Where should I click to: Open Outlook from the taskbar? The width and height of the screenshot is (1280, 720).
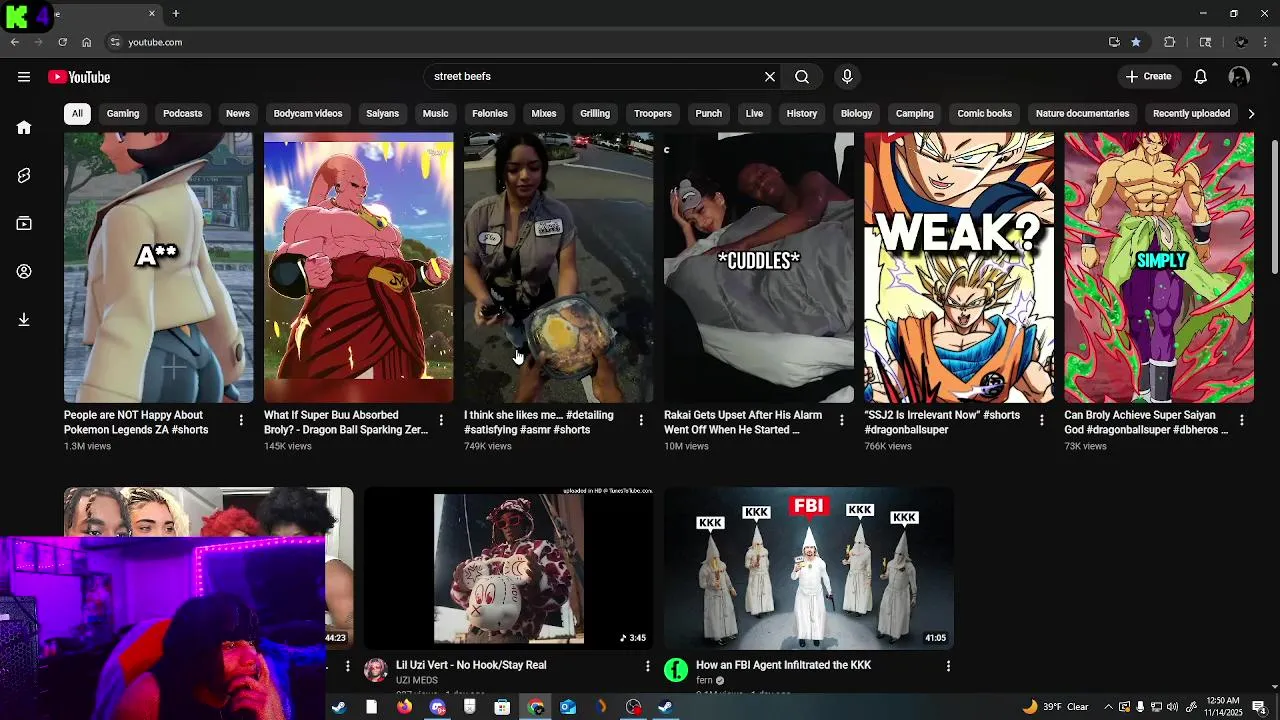pos(568,707)
